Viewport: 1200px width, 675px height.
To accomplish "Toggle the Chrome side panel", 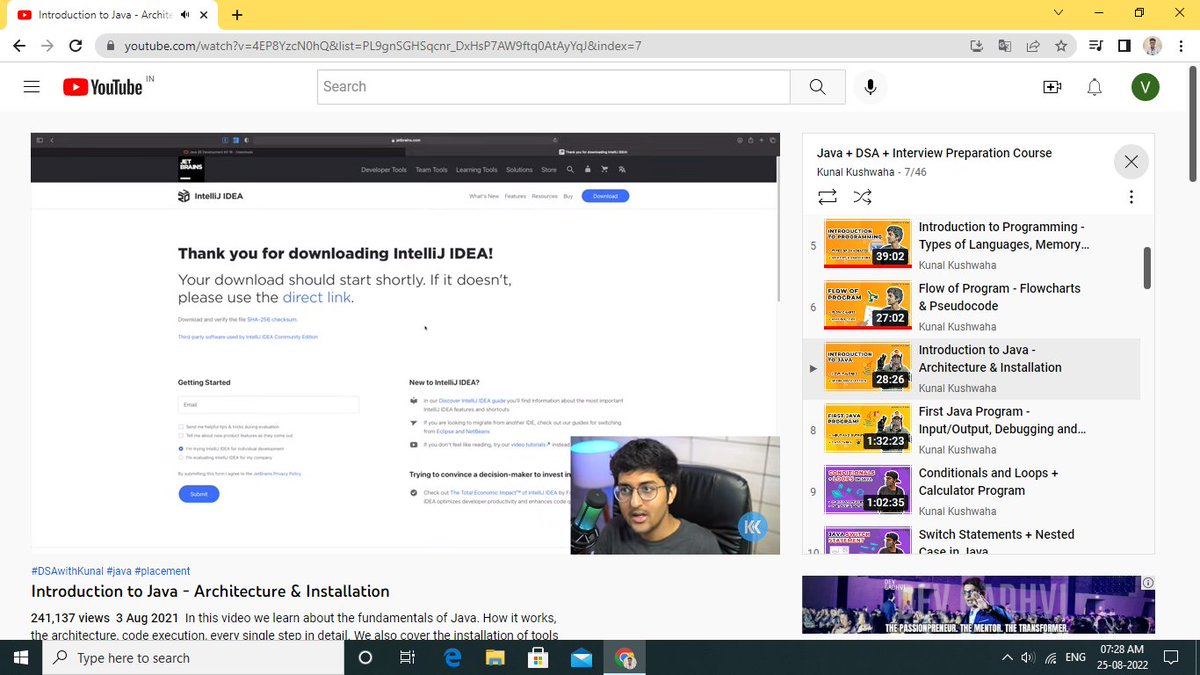I will pyautogui.click(x=1124, y=46).
